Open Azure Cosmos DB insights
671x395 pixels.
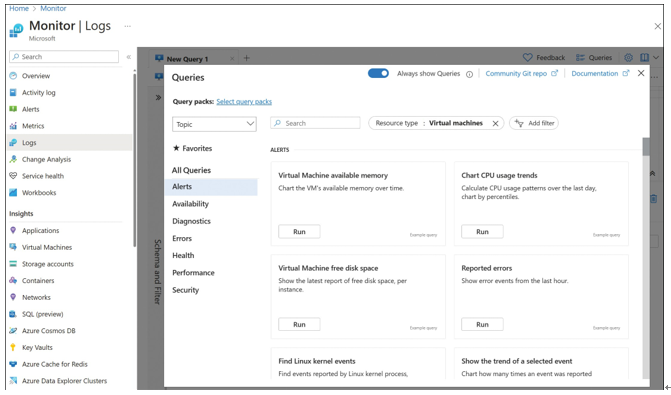tap(48, 330)
